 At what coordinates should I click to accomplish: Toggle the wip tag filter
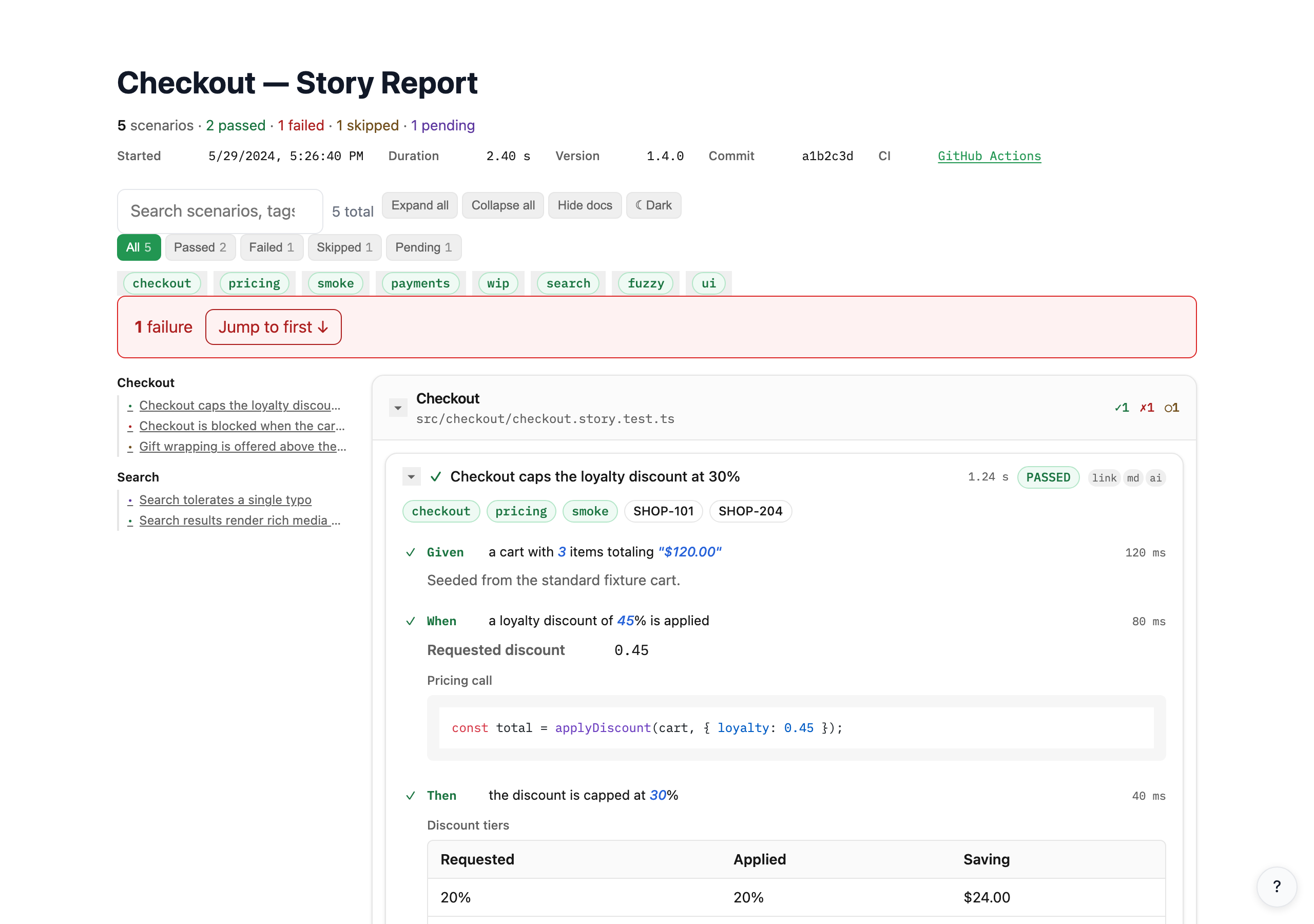tap(498, 283)
